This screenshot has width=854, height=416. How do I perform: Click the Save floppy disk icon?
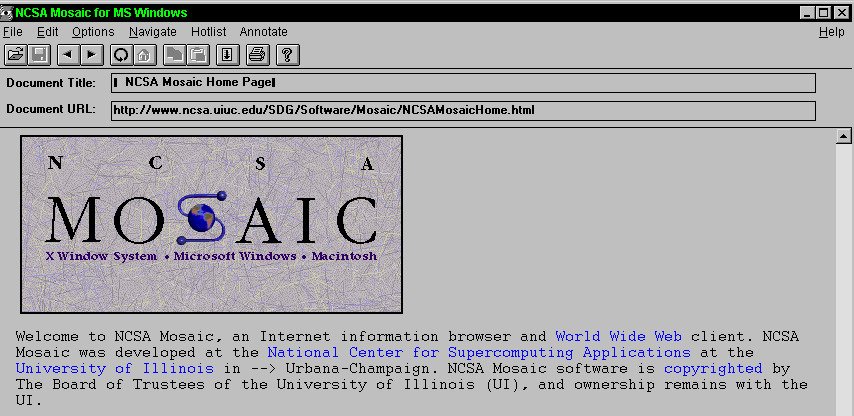pyautogui.click(x=39, y=55)
